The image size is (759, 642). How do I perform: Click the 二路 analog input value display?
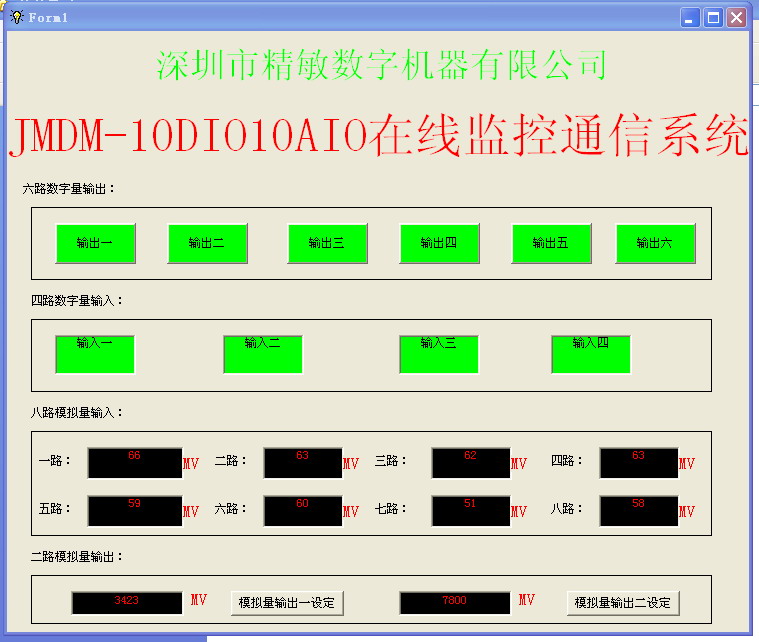(x=303, y=463)
